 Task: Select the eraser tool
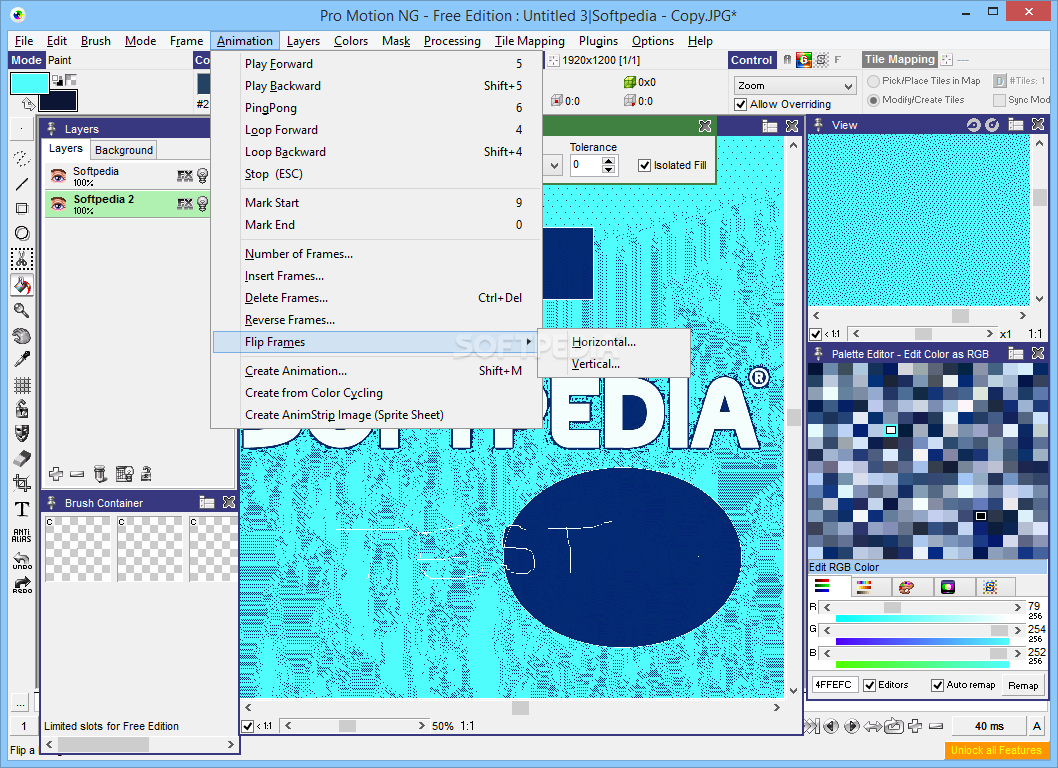tap(22, 458)
